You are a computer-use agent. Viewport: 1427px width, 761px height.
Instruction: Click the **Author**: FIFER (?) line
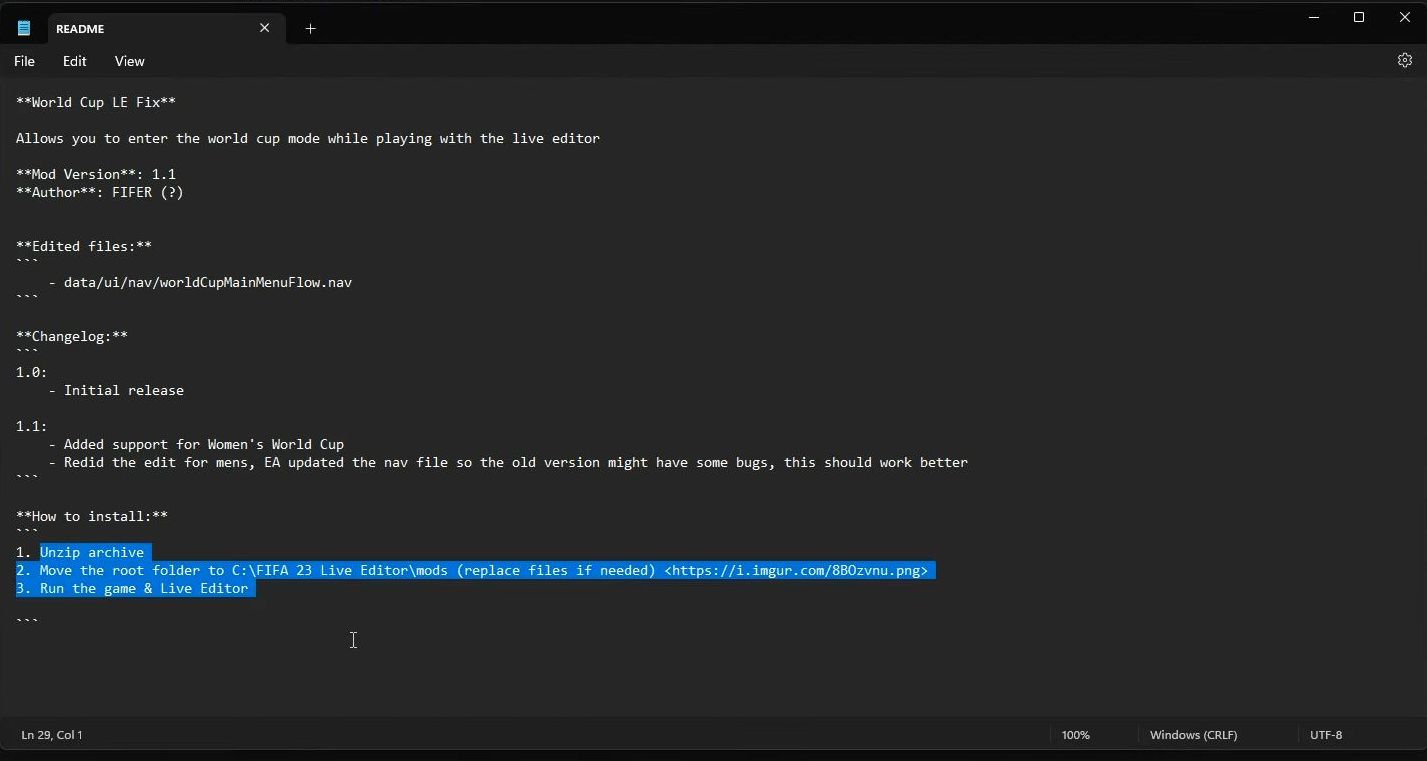tap(100, 192)
